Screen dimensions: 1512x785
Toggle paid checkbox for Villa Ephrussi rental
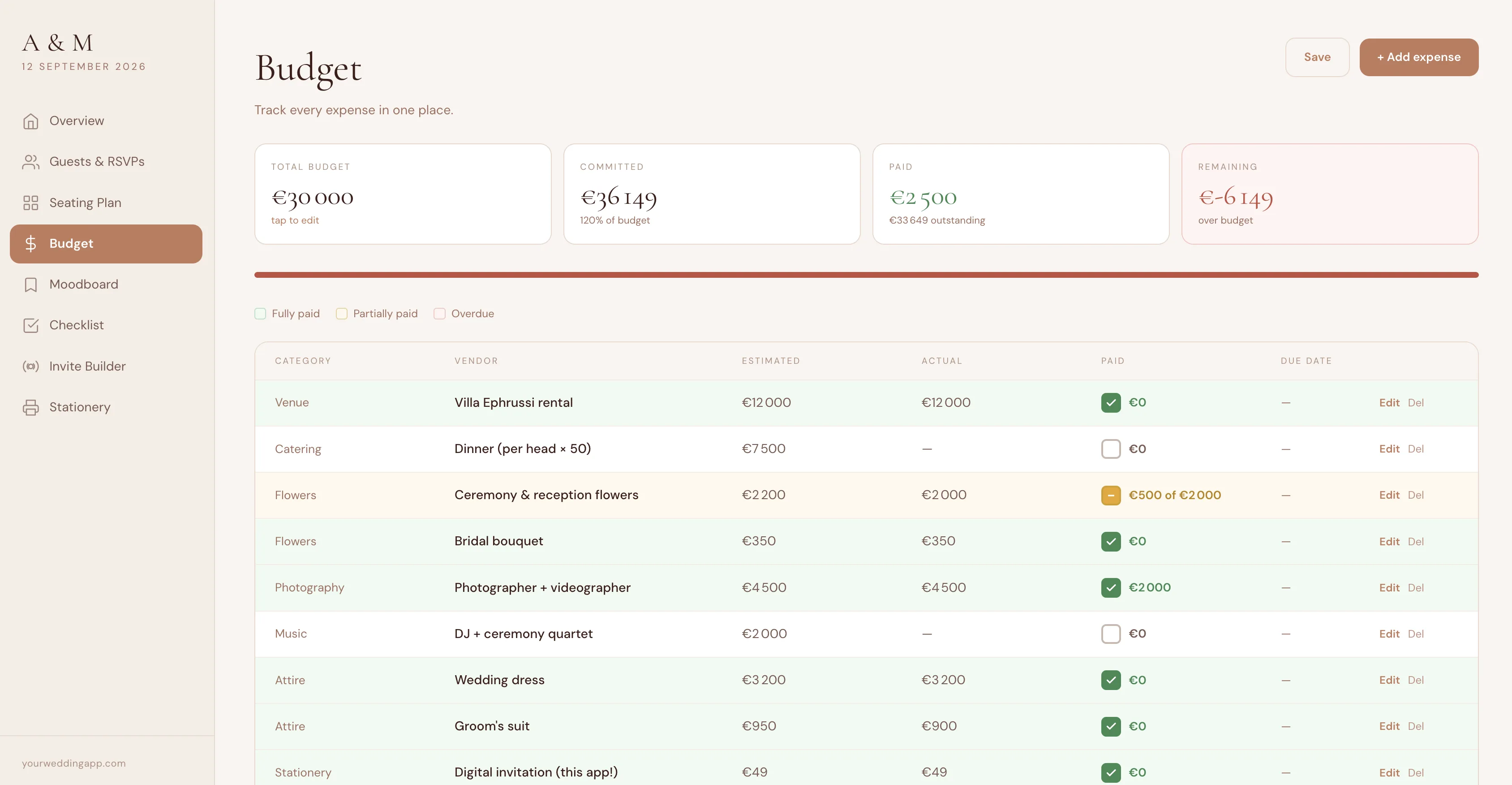pos(1111,403)
